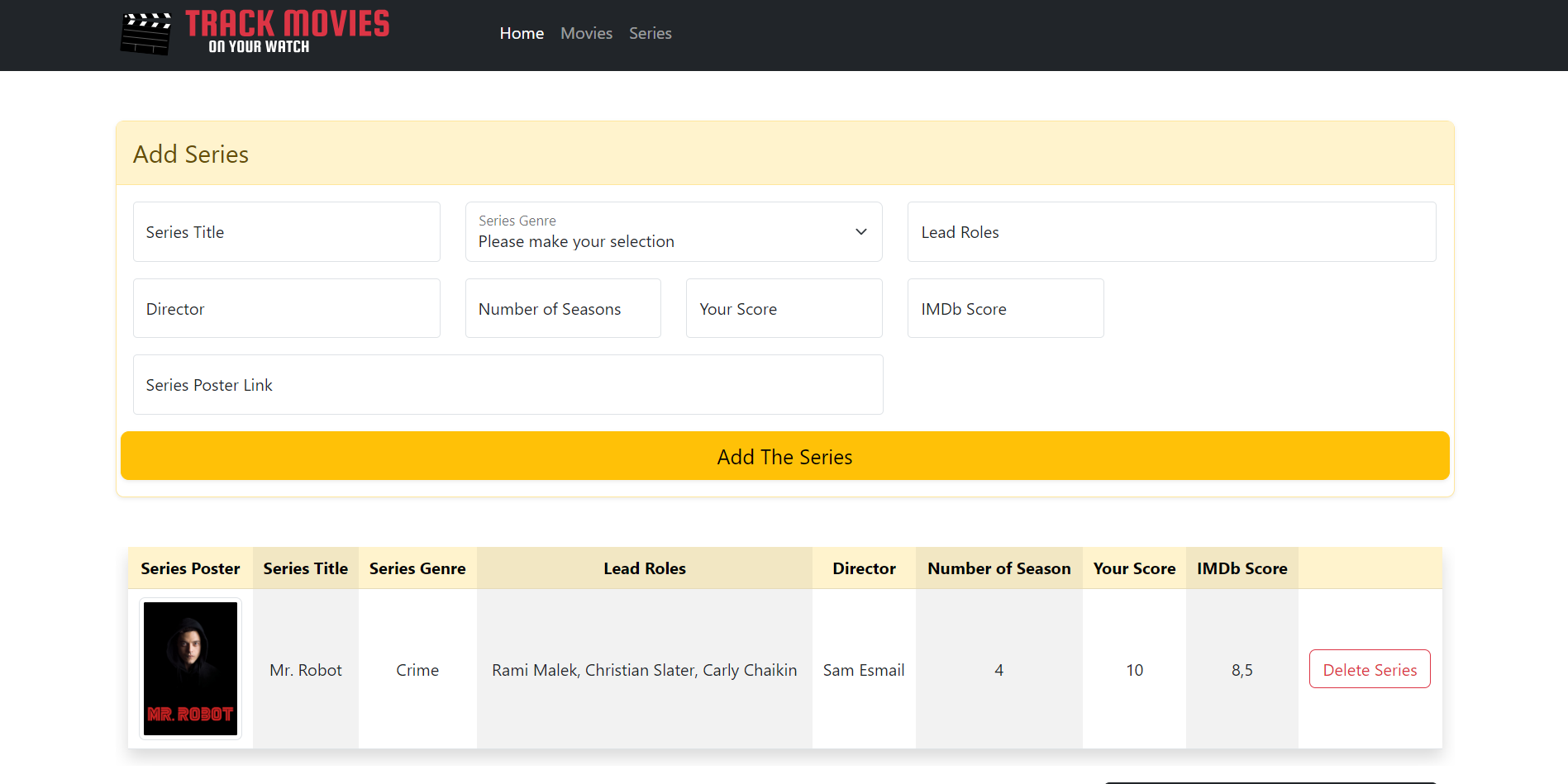Select the Director input field

(x=286, y=308)
